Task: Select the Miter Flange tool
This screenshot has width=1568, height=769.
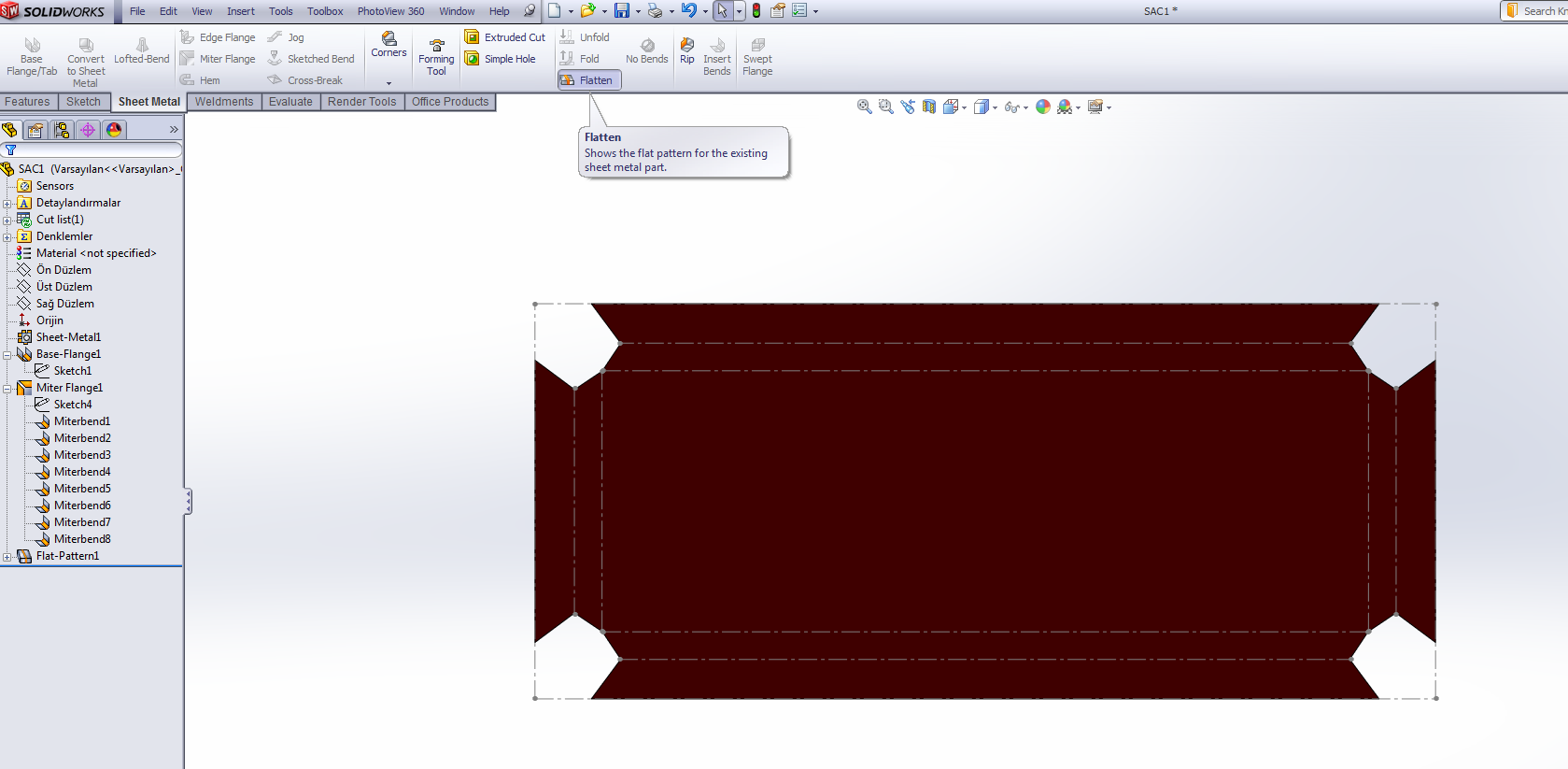Action: (x=218, y=59)
